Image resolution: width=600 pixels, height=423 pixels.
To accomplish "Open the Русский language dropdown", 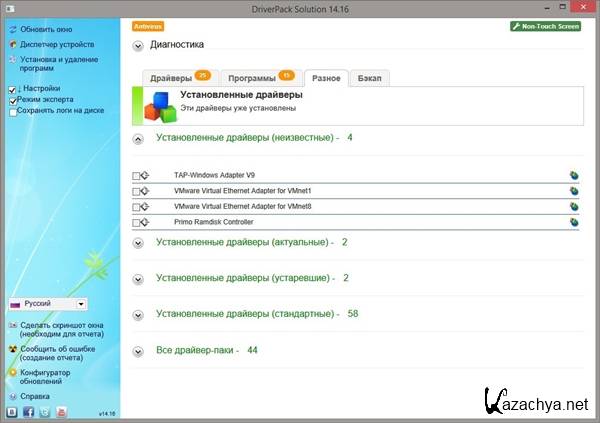I will pyautogui.click(x=47, y=304).
